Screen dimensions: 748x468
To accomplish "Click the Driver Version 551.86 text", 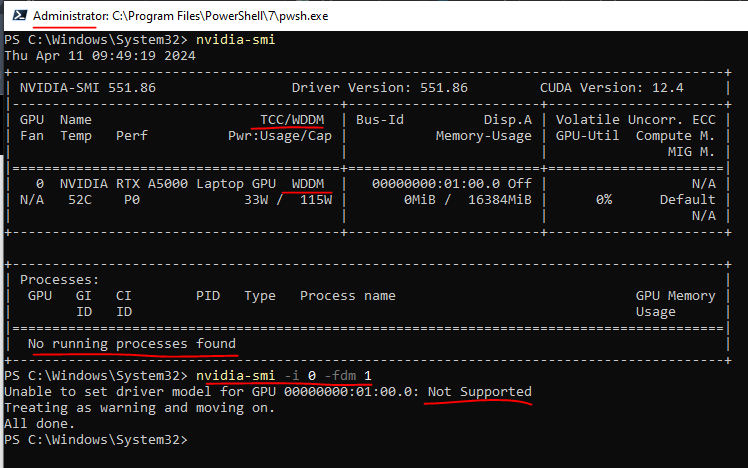I will click(379, 88).
